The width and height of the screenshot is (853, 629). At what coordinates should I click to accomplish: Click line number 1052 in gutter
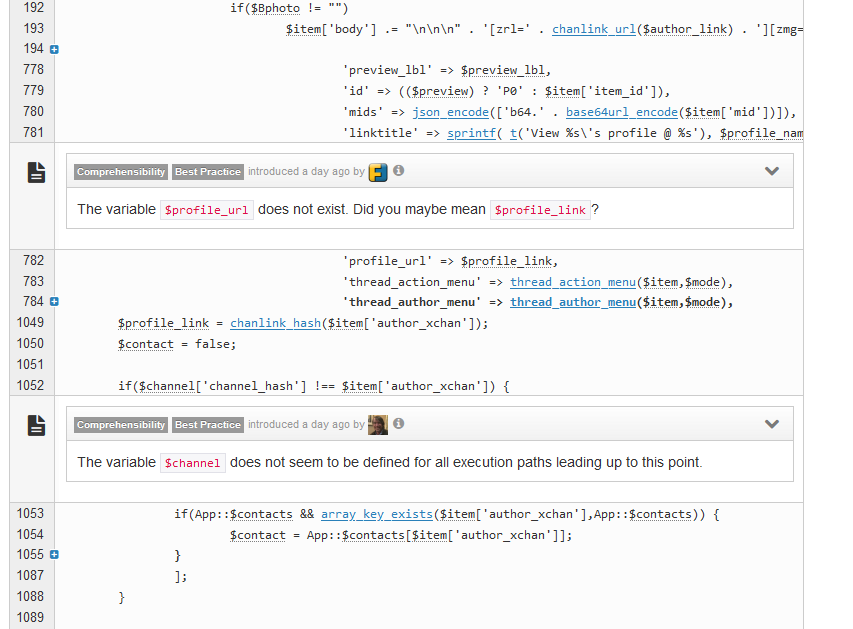(x=30, y=386)
